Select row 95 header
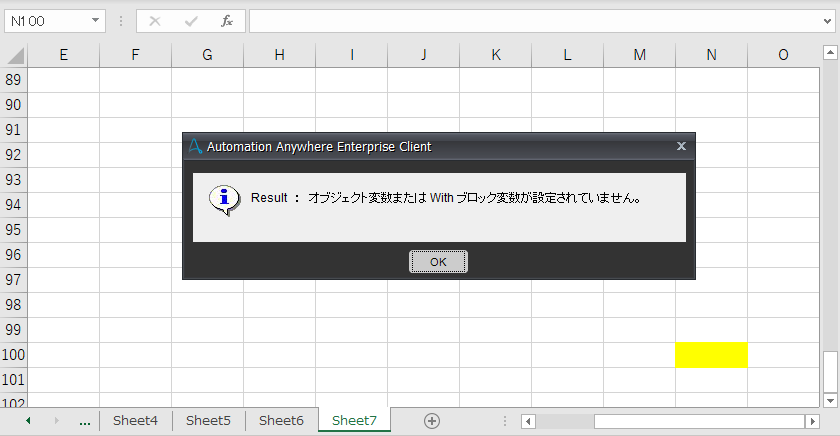Screen dimensions: 840x436 point(13,230)
